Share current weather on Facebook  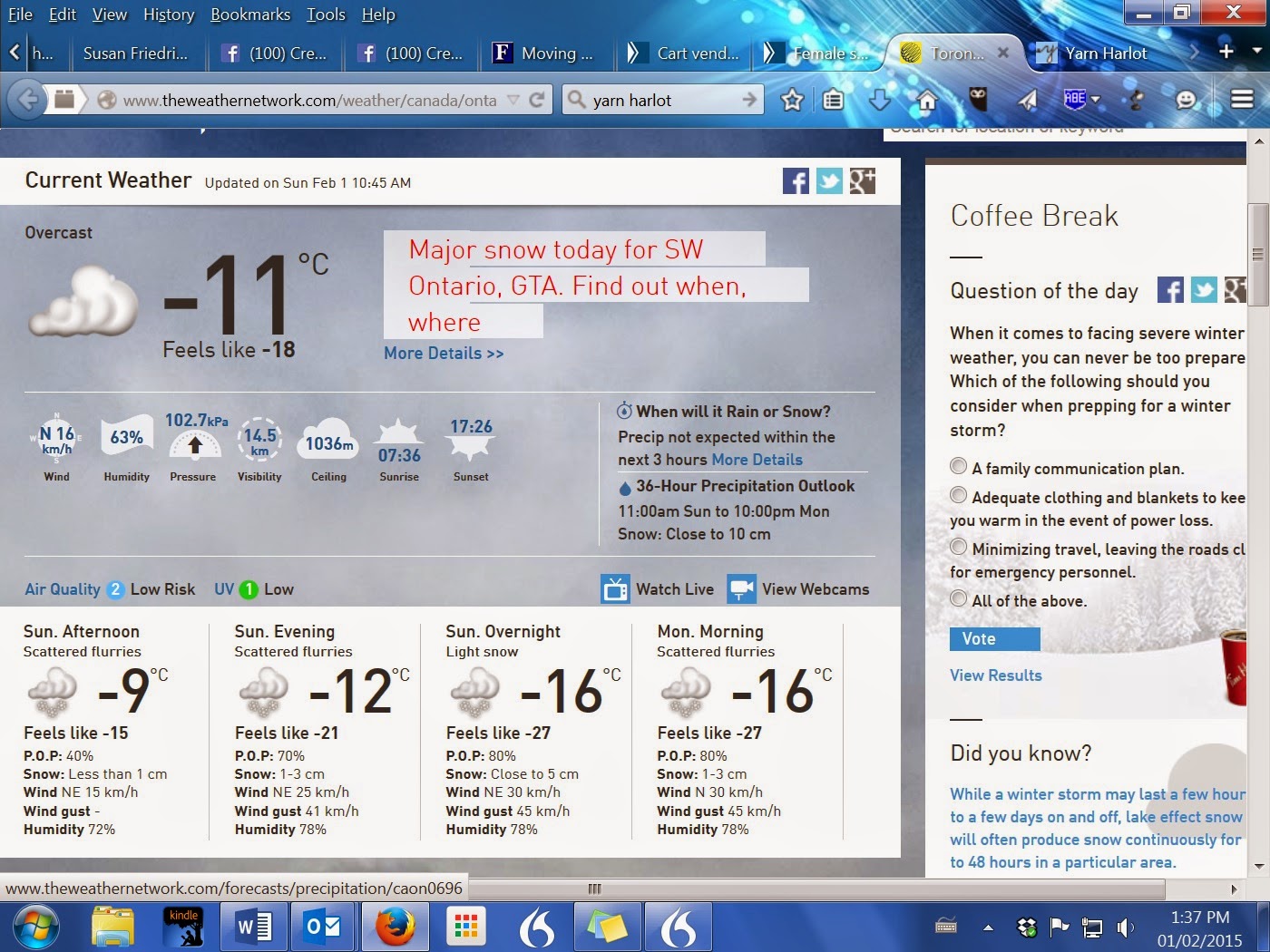coord(796,181)
